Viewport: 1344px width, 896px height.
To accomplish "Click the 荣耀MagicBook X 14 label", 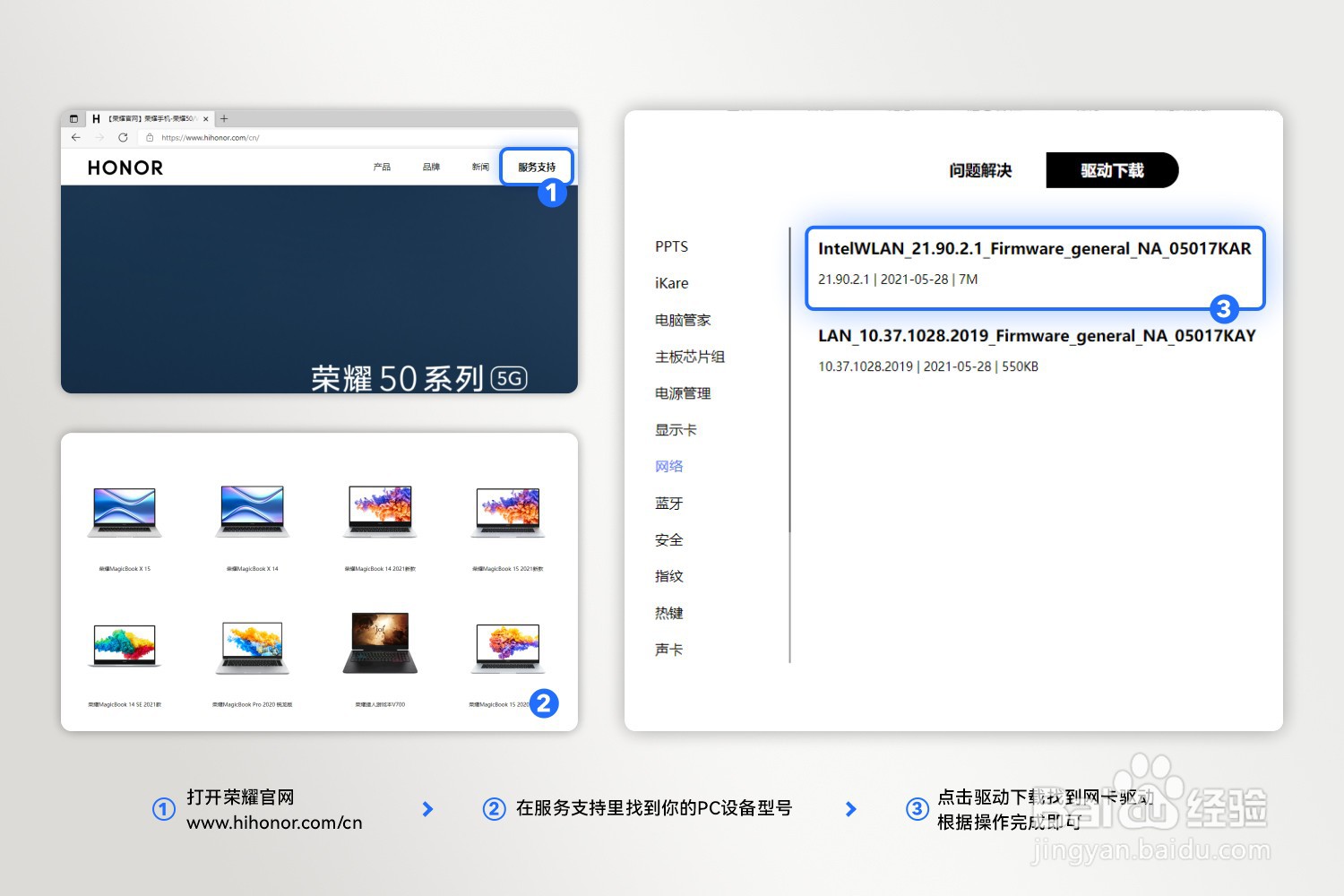I will (x=253, y=569).
